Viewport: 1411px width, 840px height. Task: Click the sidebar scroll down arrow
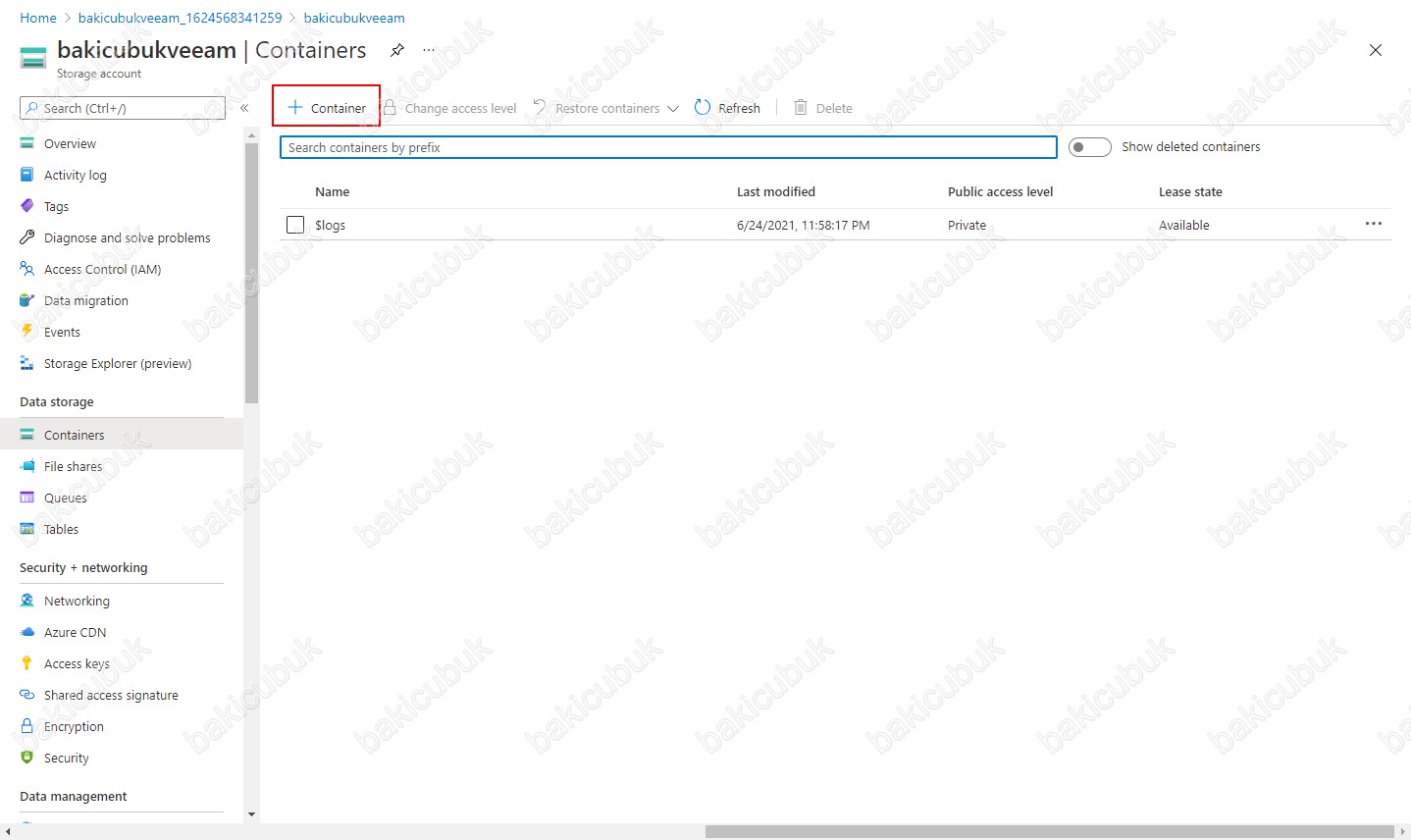(x=252, y=814)
